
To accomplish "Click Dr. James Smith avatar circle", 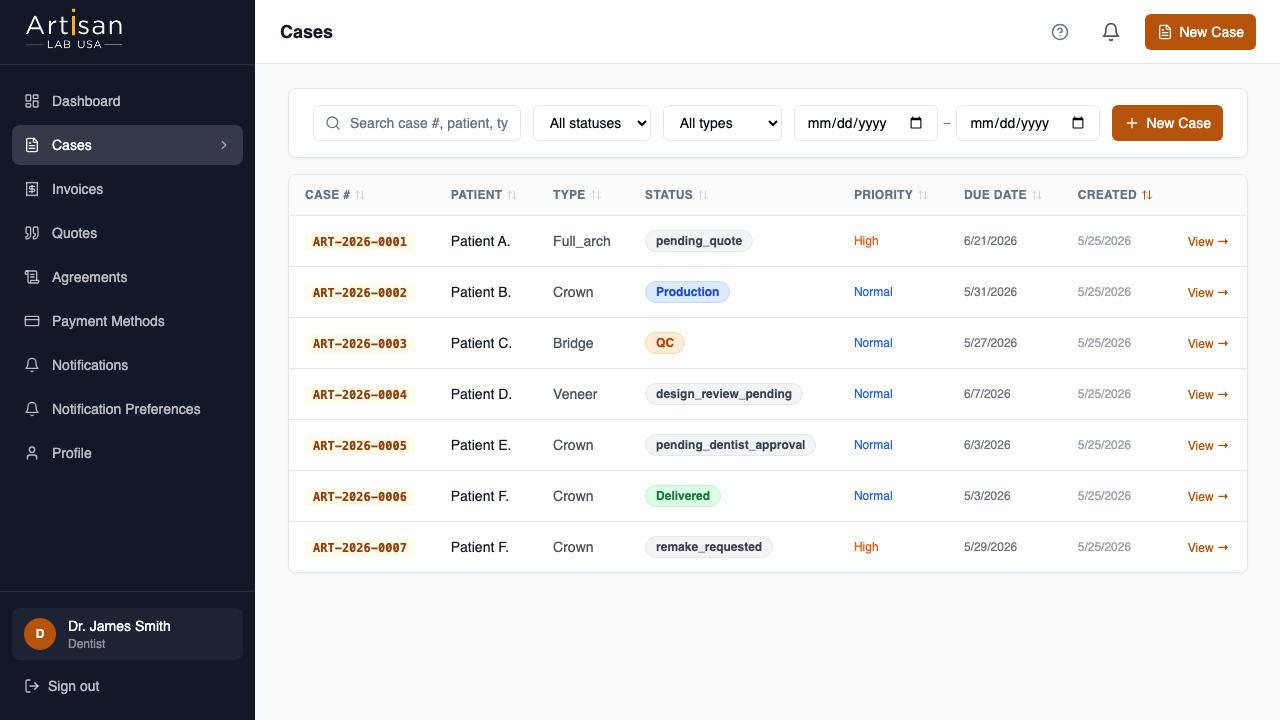I will click(x=40, y=634).
